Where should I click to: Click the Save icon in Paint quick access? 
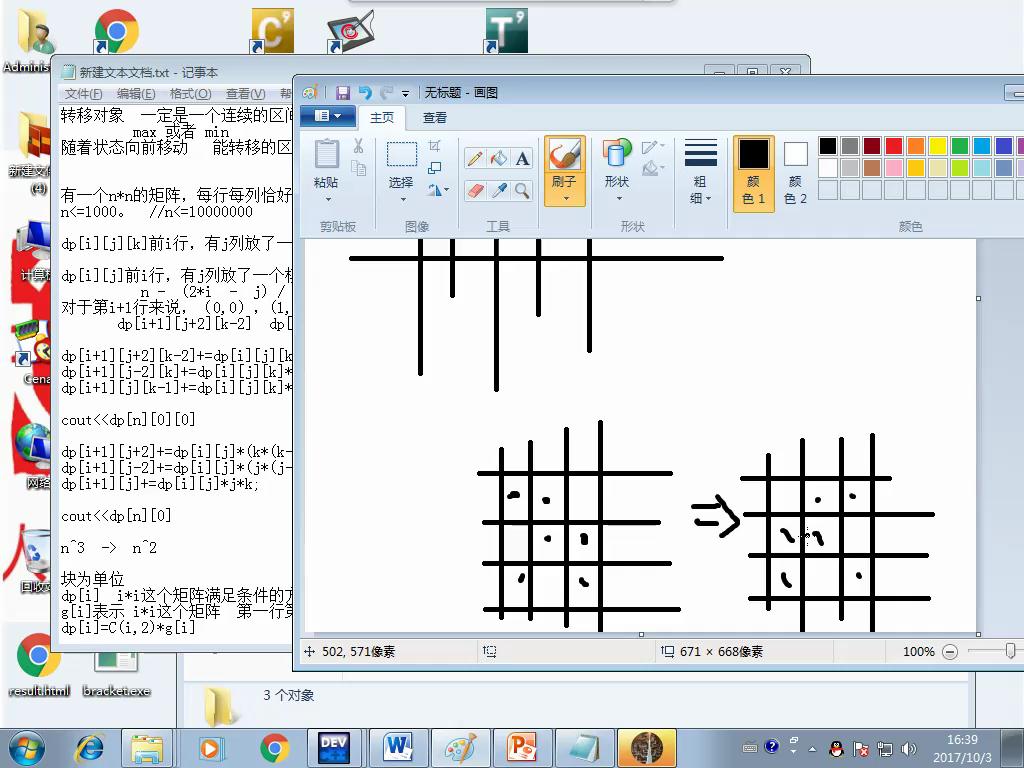click(x=342, y=93)
